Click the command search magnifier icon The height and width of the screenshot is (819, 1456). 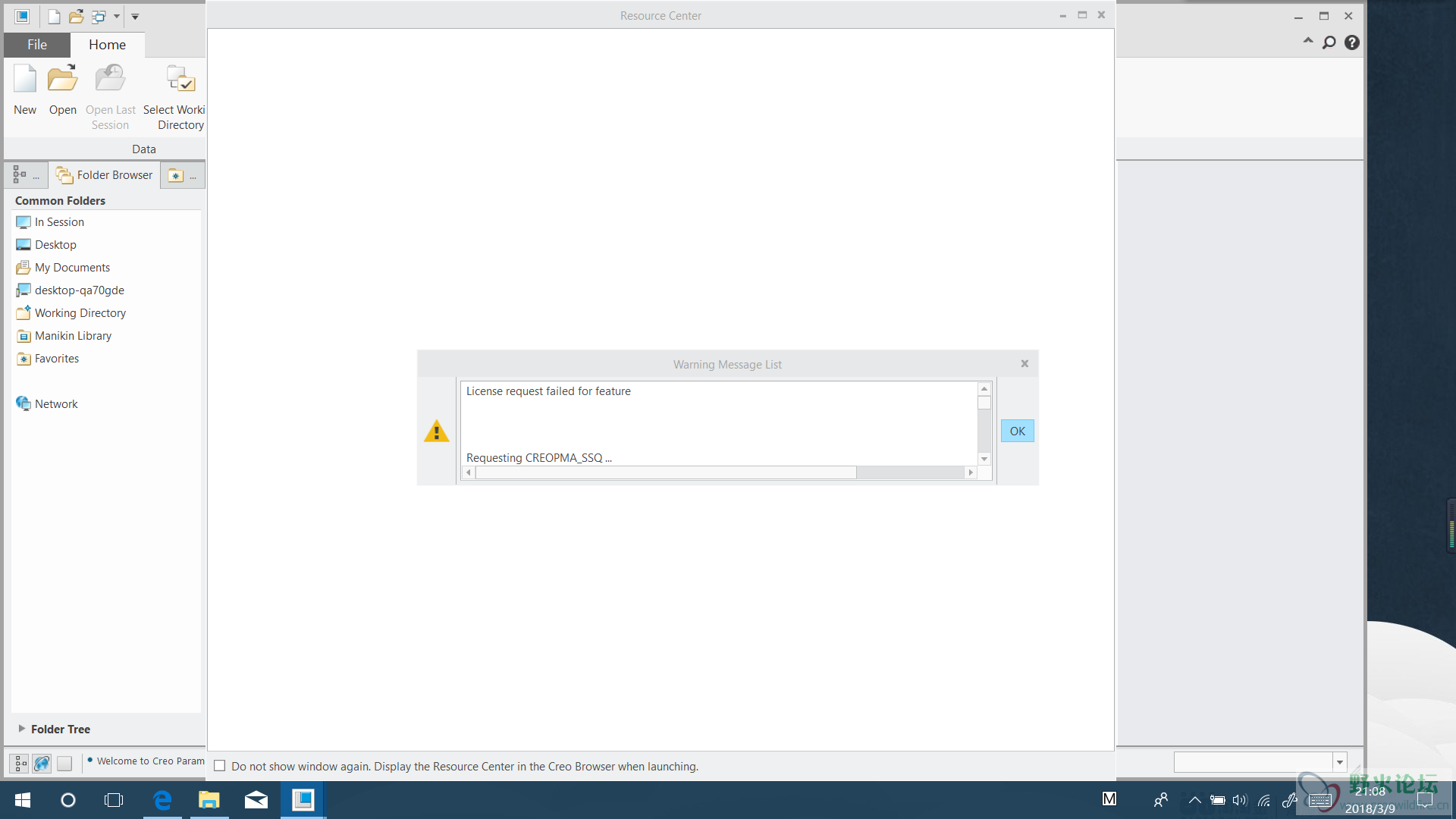pos(1329,42)
